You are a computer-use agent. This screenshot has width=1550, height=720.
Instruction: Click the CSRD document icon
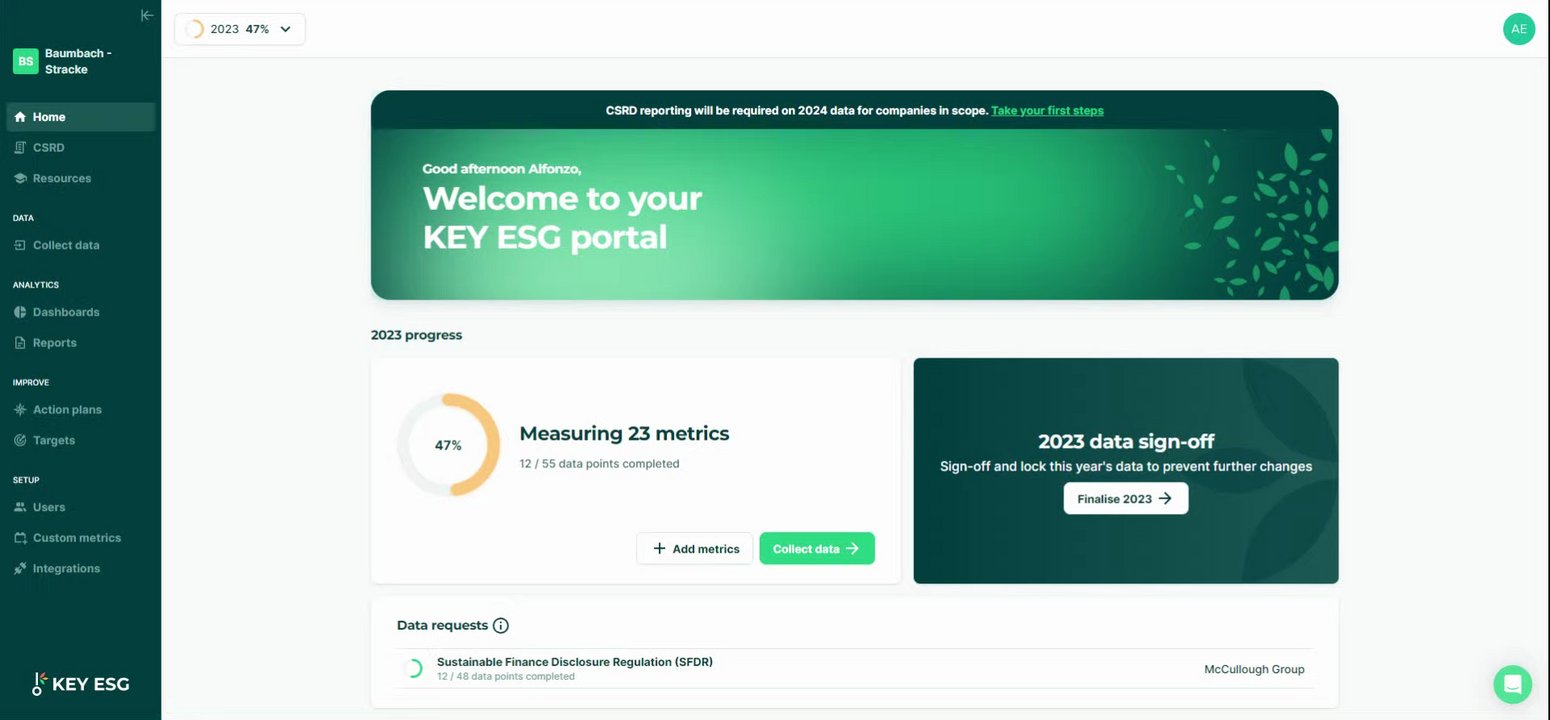pyautogui.click(x=20, y=147)
